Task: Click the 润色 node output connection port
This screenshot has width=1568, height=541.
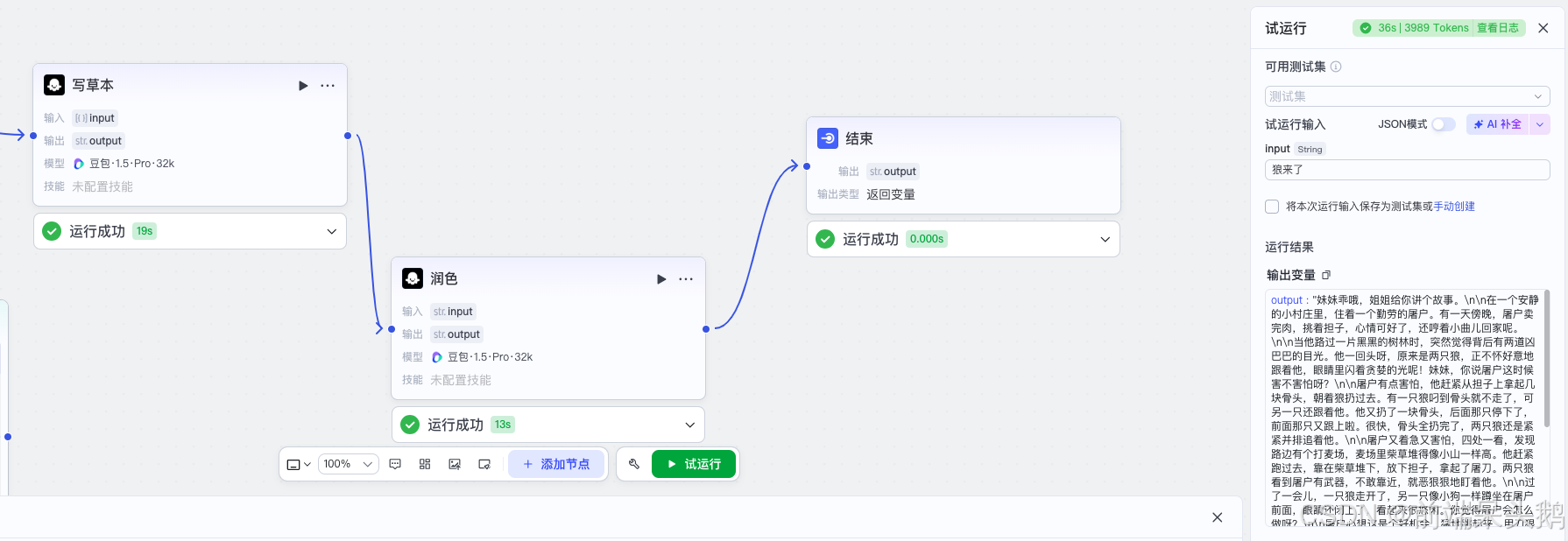Action: [x=706, y=329]
